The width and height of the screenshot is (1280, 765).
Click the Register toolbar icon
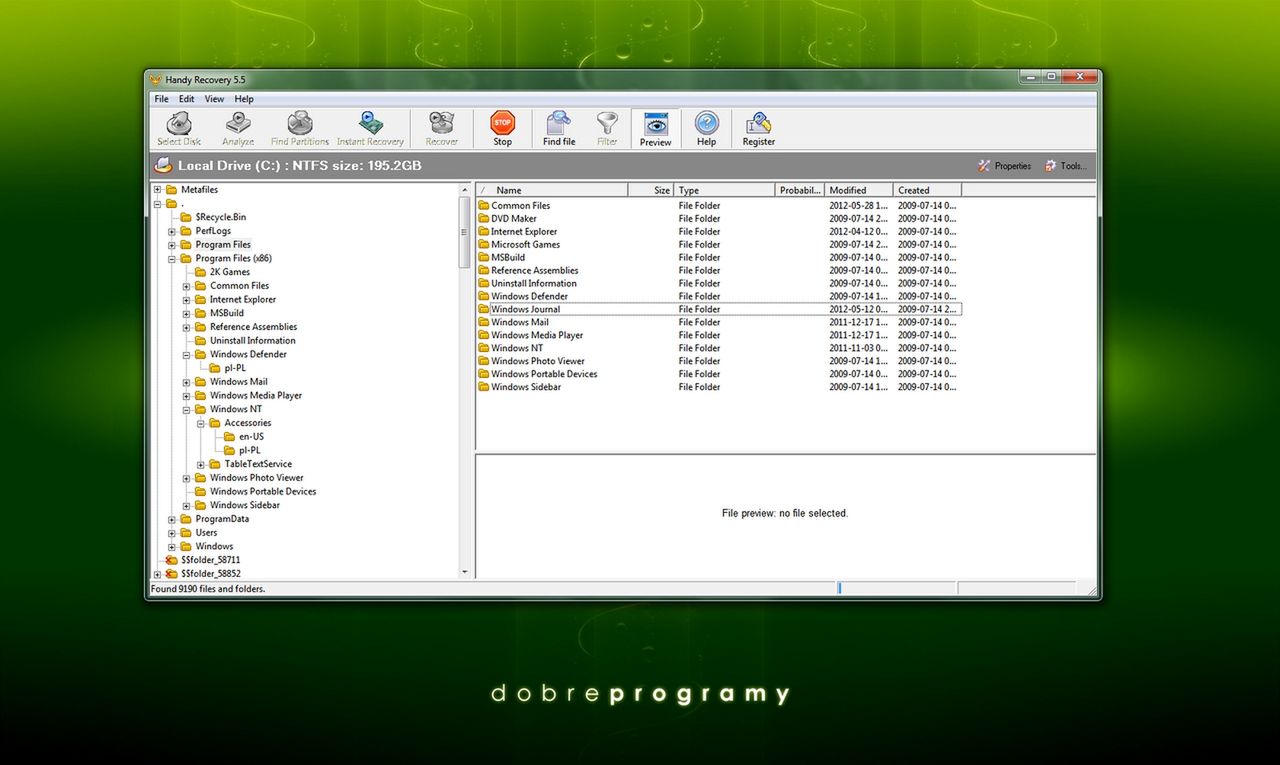[758, 123]
